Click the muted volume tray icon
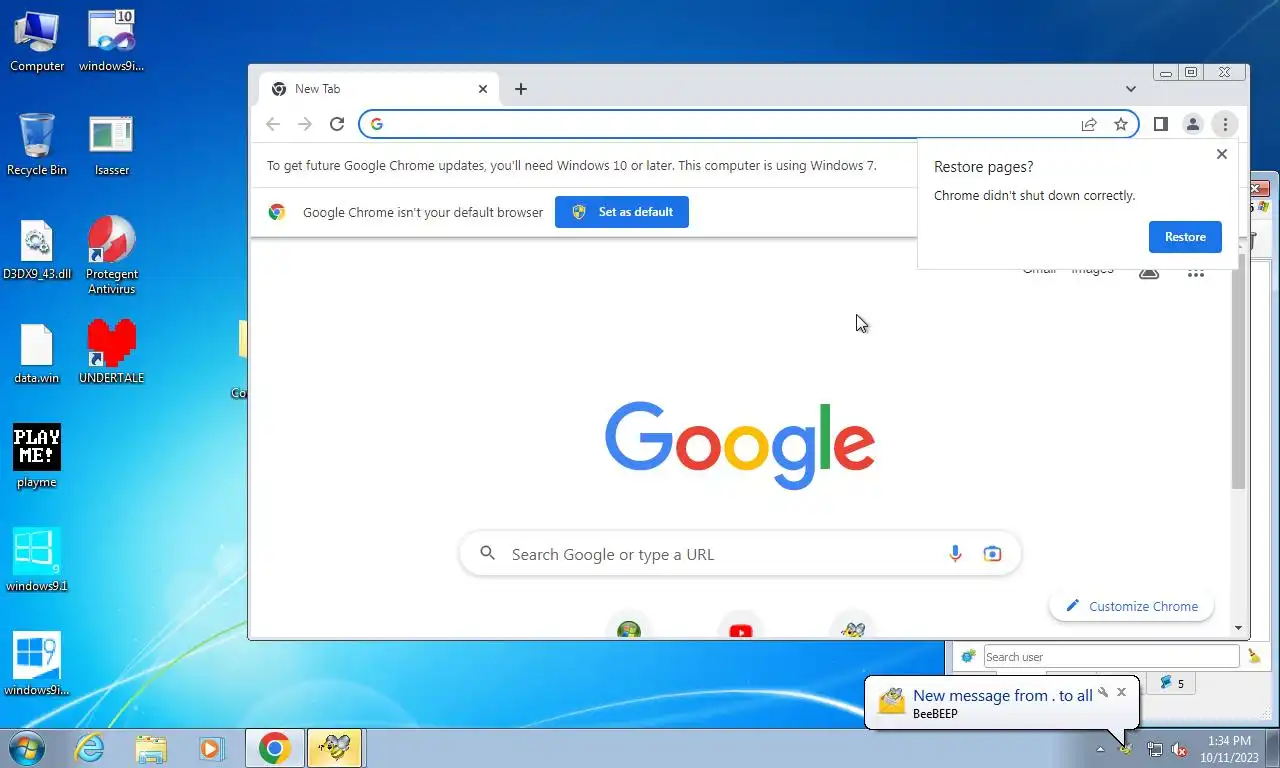The height and width of the screenshot is (768, 1280). tap(1180, 749)
